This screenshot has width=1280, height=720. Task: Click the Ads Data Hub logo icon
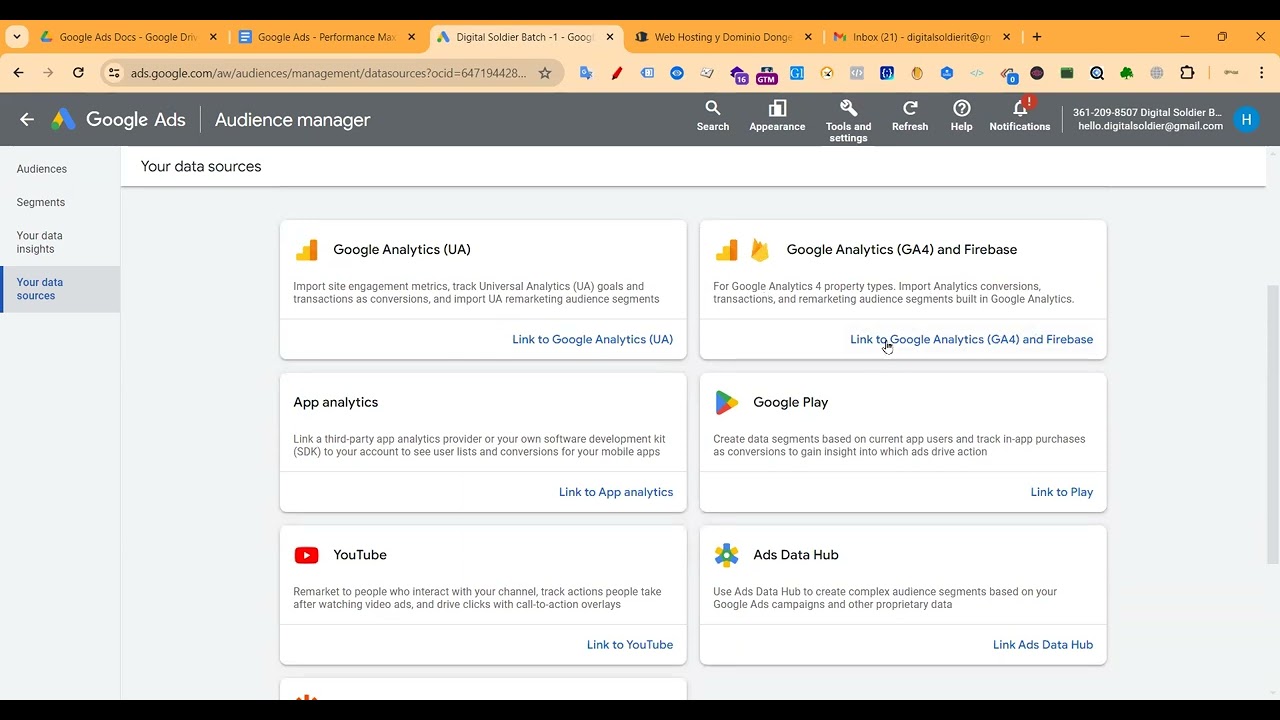(x=726, y=555)
